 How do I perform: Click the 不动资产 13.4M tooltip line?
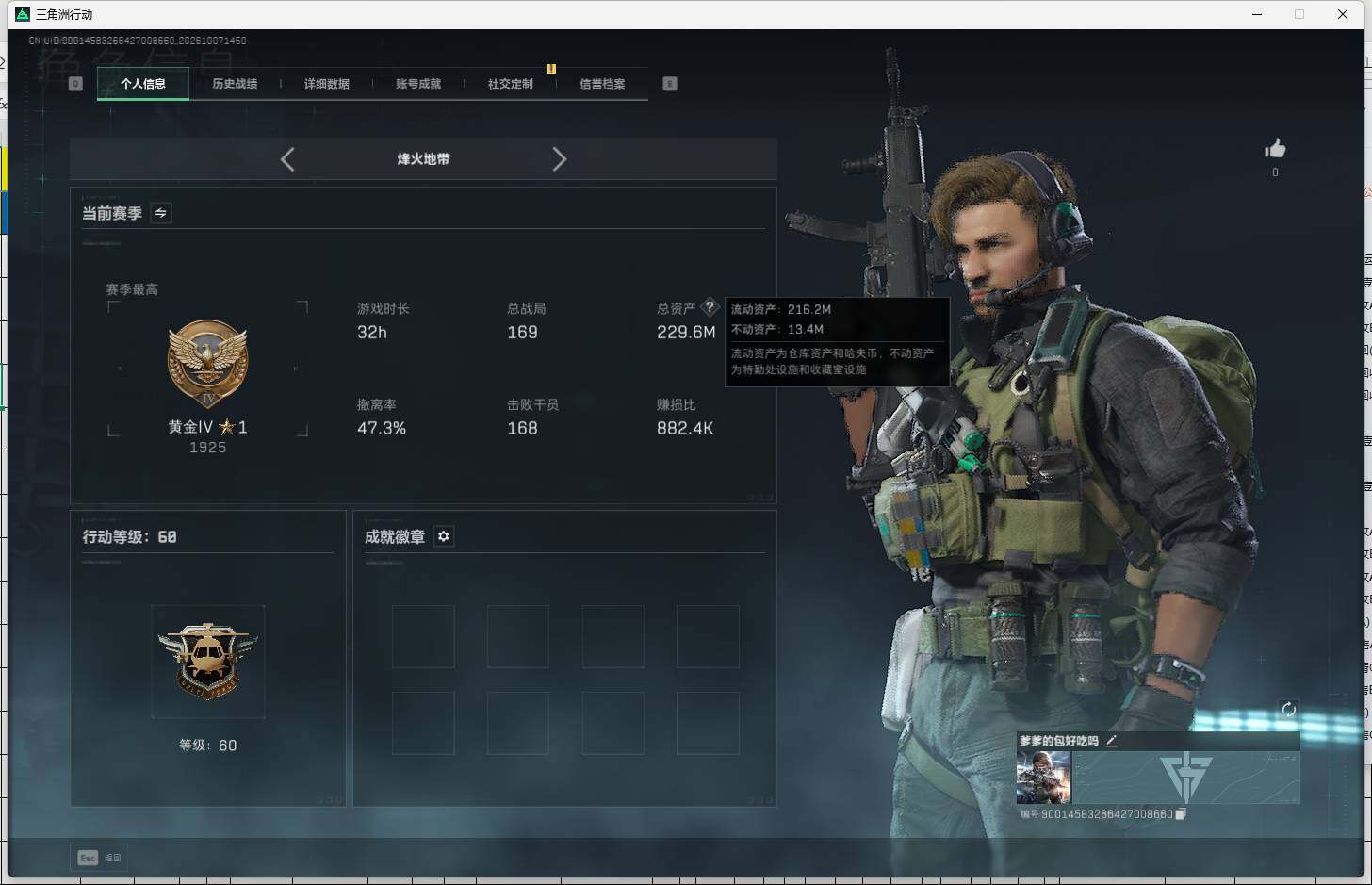click(777, 329)
